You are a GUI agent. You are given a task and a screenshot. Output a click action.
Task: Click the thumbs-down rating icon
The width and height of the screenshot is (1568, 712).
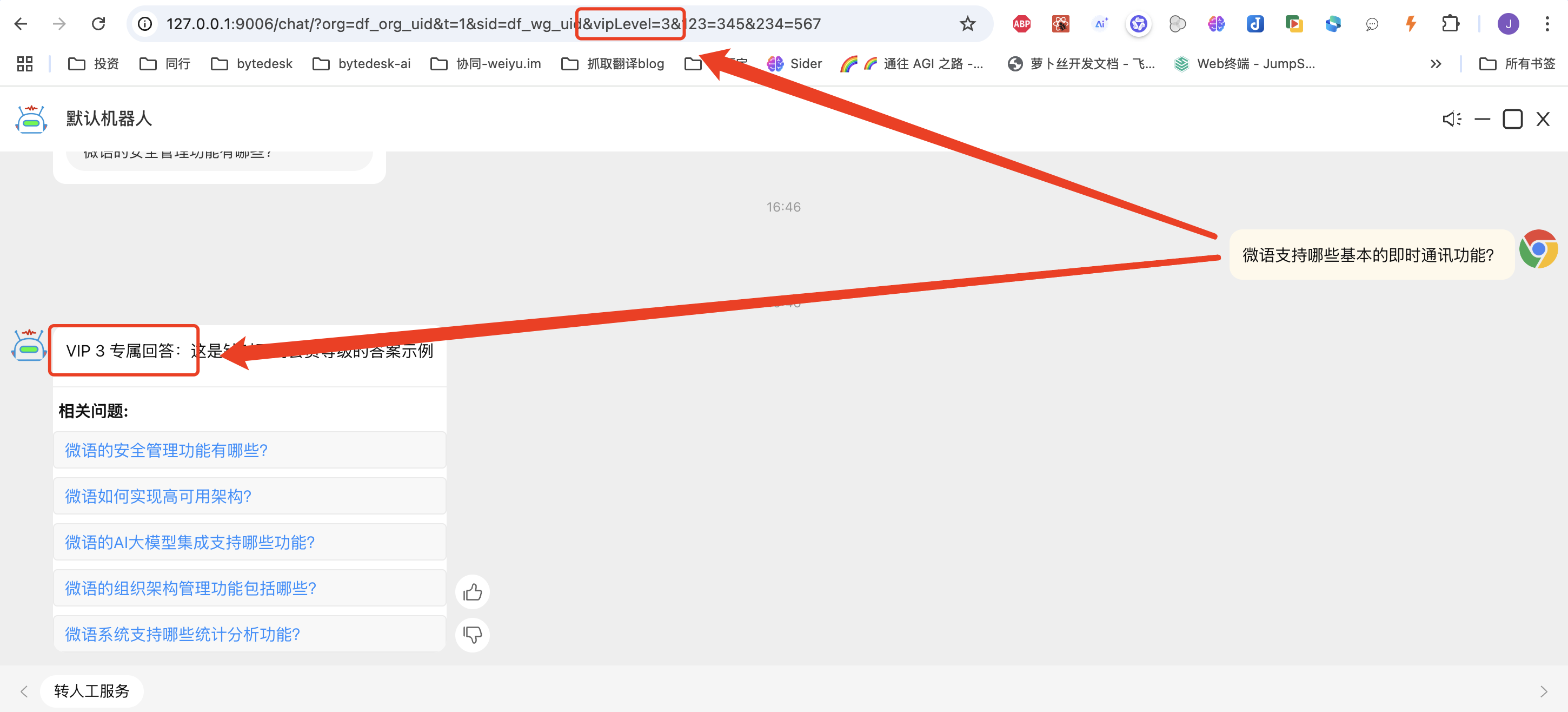473,635
